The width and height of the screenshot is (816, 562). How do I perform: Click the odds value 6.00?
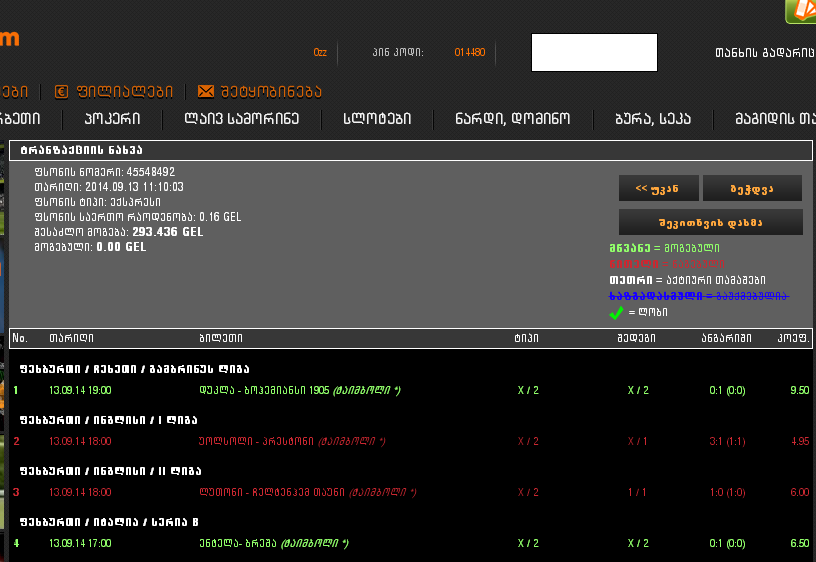pos(800,492)
